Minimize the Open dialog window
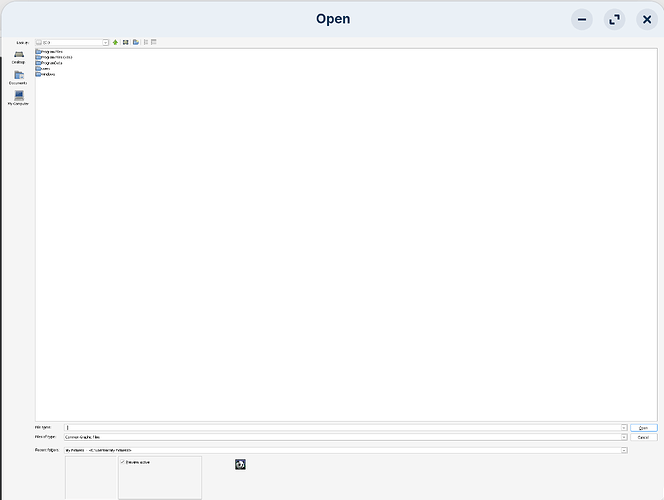This screenshot has width=664, height=500. 582,19
